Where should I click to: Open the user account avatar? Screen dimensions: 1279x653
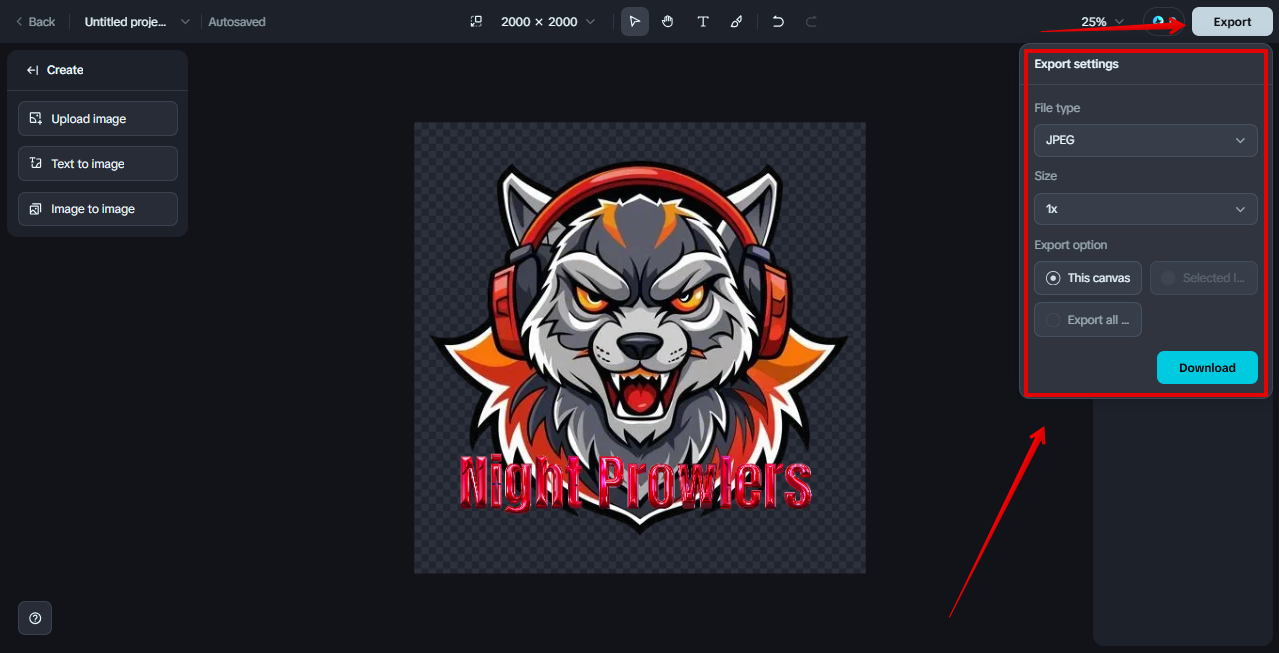(x=1163, y=21)
